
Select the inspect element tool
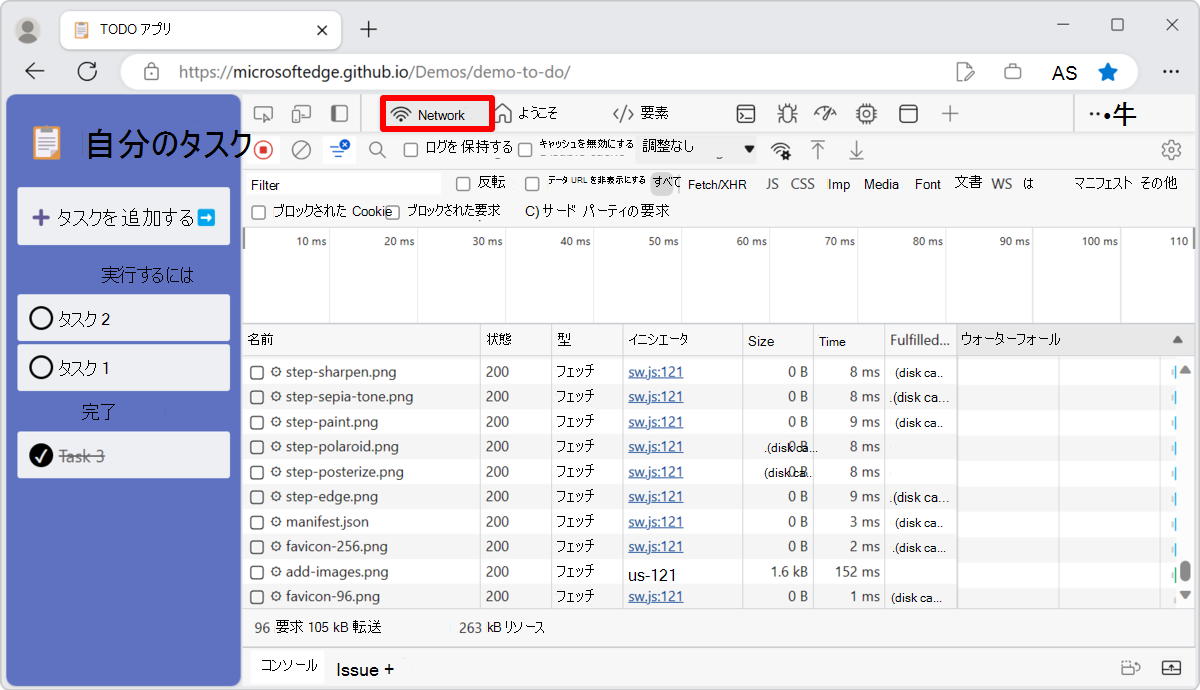263,113
